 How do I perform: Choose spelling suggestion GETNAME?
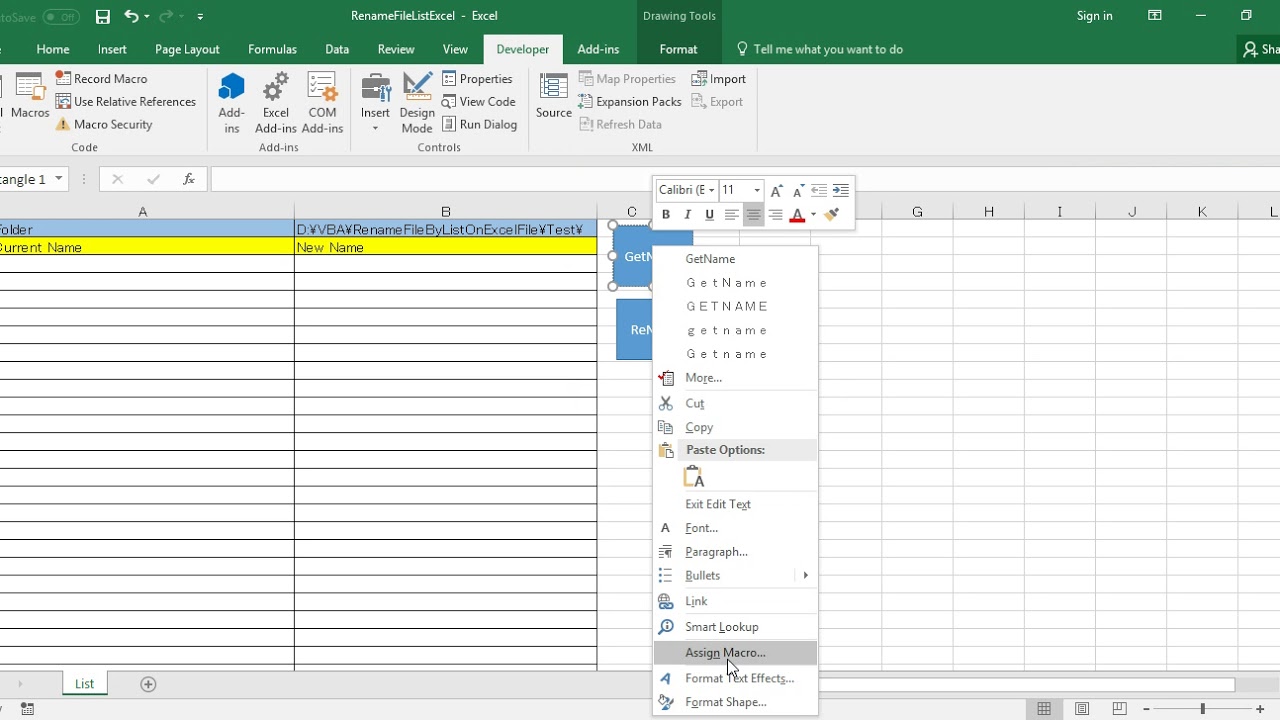click(727, 307)
